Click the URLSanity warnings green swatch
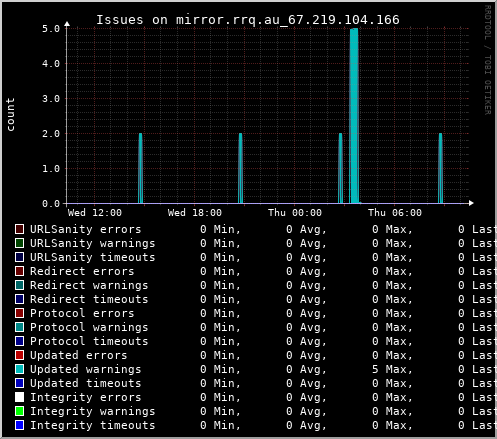Screen dimensions: 497x439 tap(20, 243)
